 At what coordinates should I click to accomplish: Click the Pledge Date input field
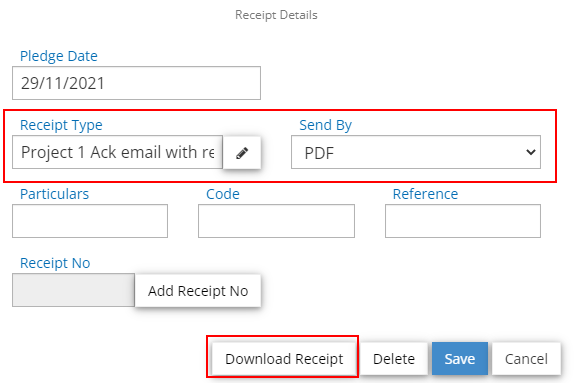(136, 83)
